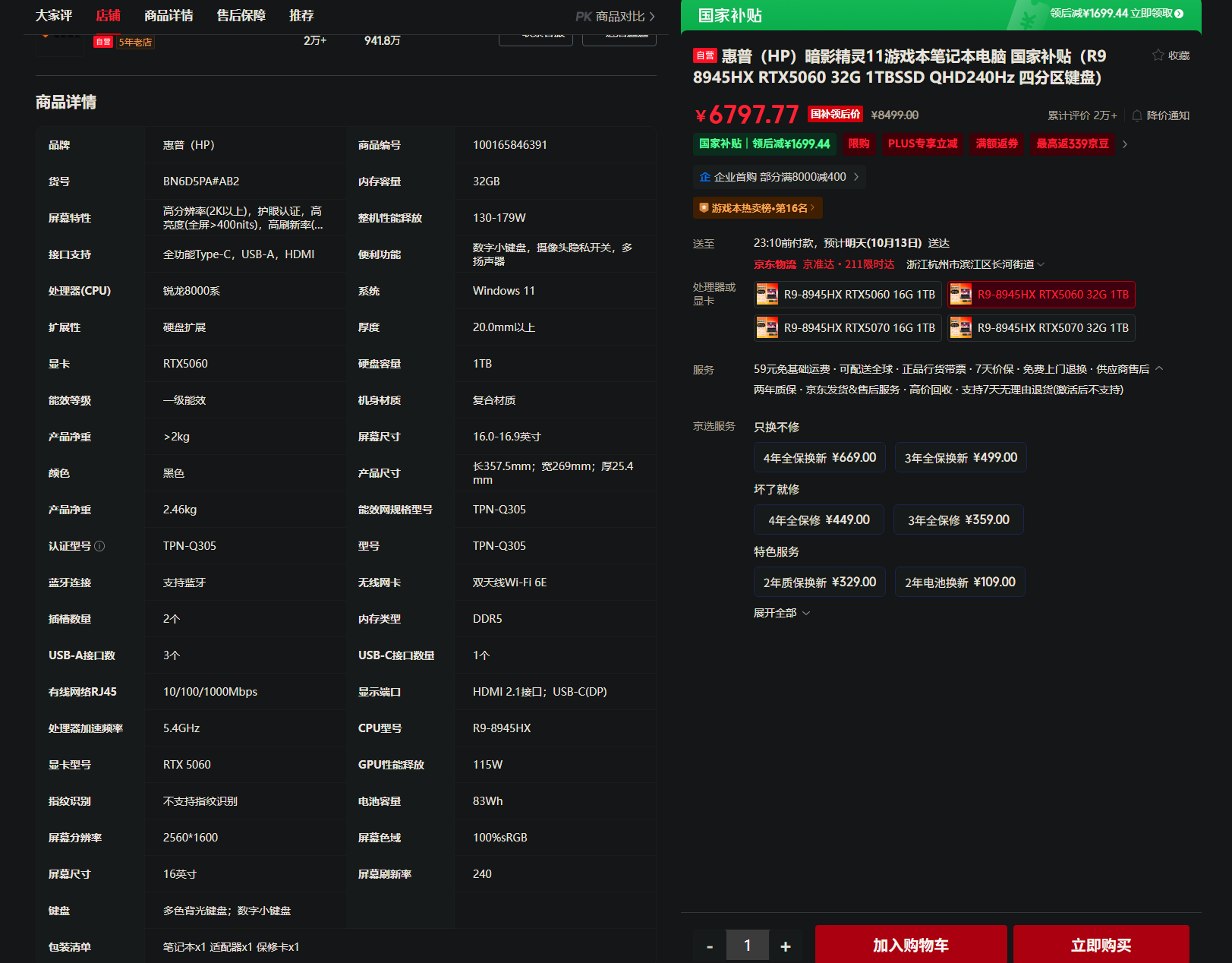This screenshot has height=963, width=1232.
Task: Toggle the 2年电池换新 ¥109.00 option
Action: [960, 583]
